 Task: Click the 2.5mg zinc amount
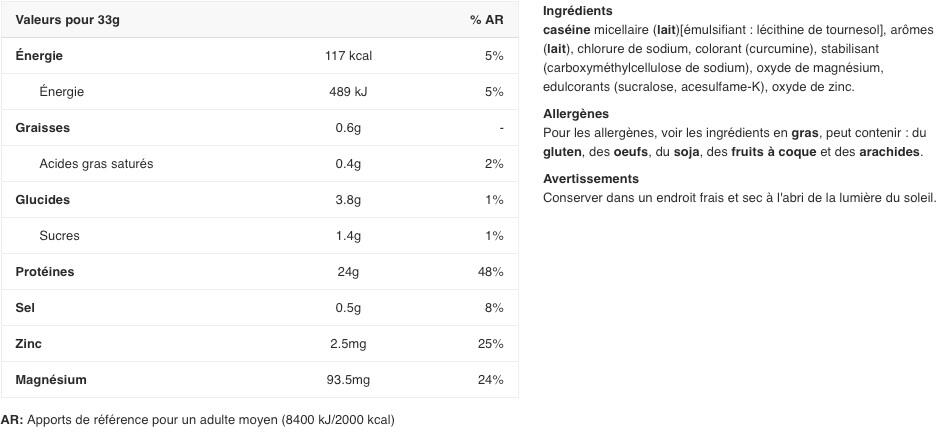click(348, 344)
